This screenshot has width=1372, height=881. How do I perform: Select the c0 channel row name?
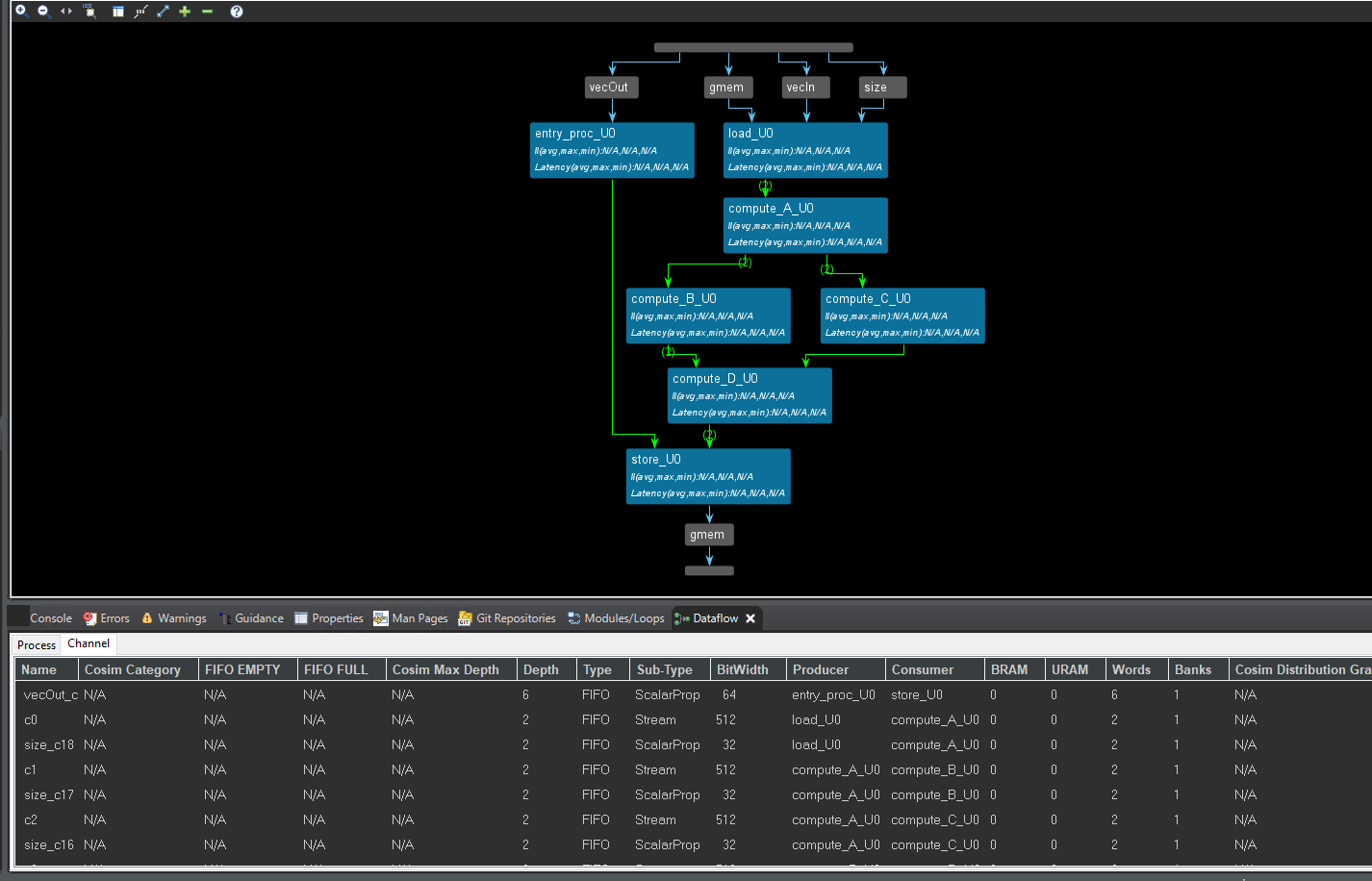pos(31,719)
